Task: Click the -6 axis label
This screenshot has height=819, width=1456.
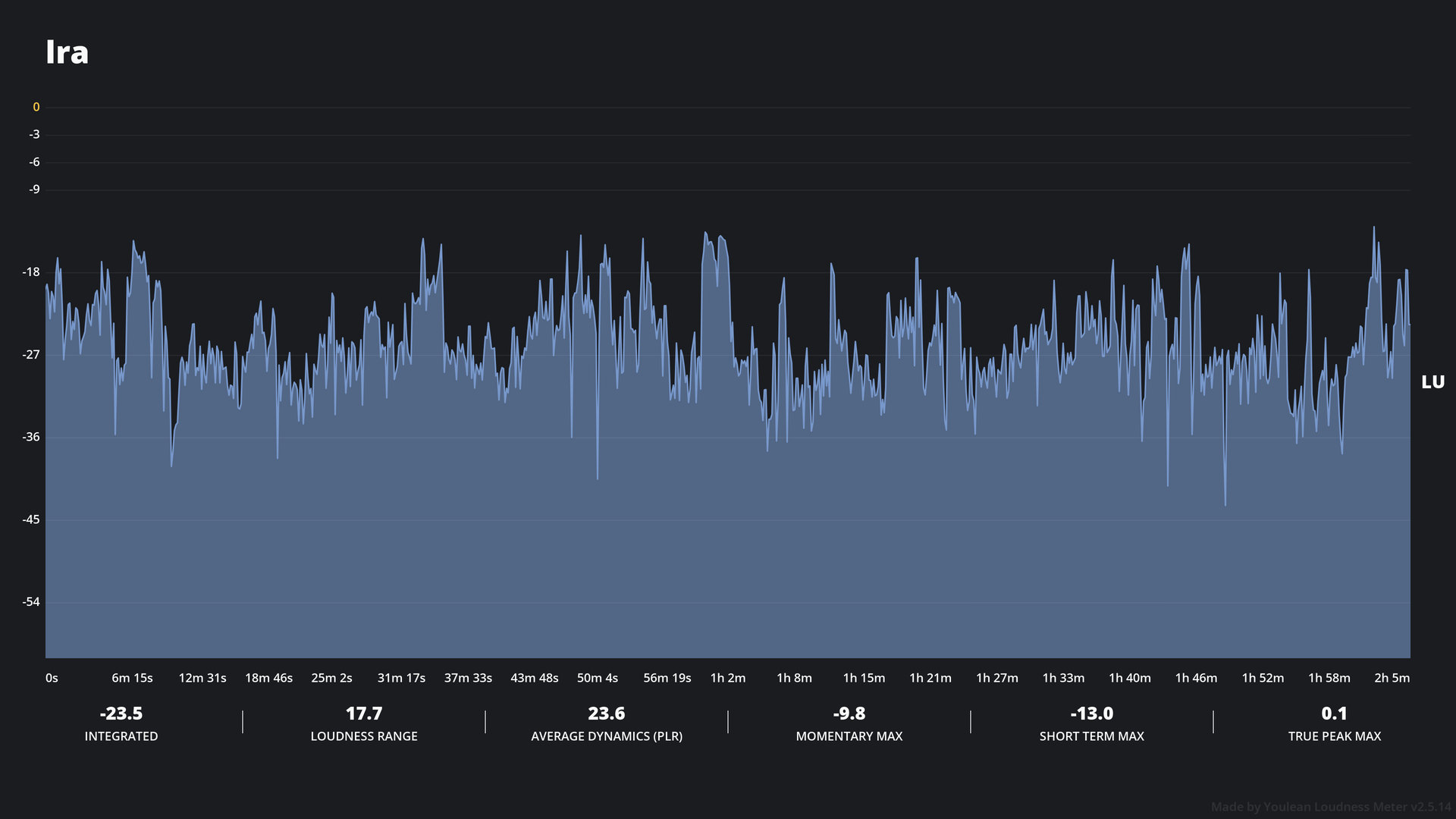Action: [34, 162]
